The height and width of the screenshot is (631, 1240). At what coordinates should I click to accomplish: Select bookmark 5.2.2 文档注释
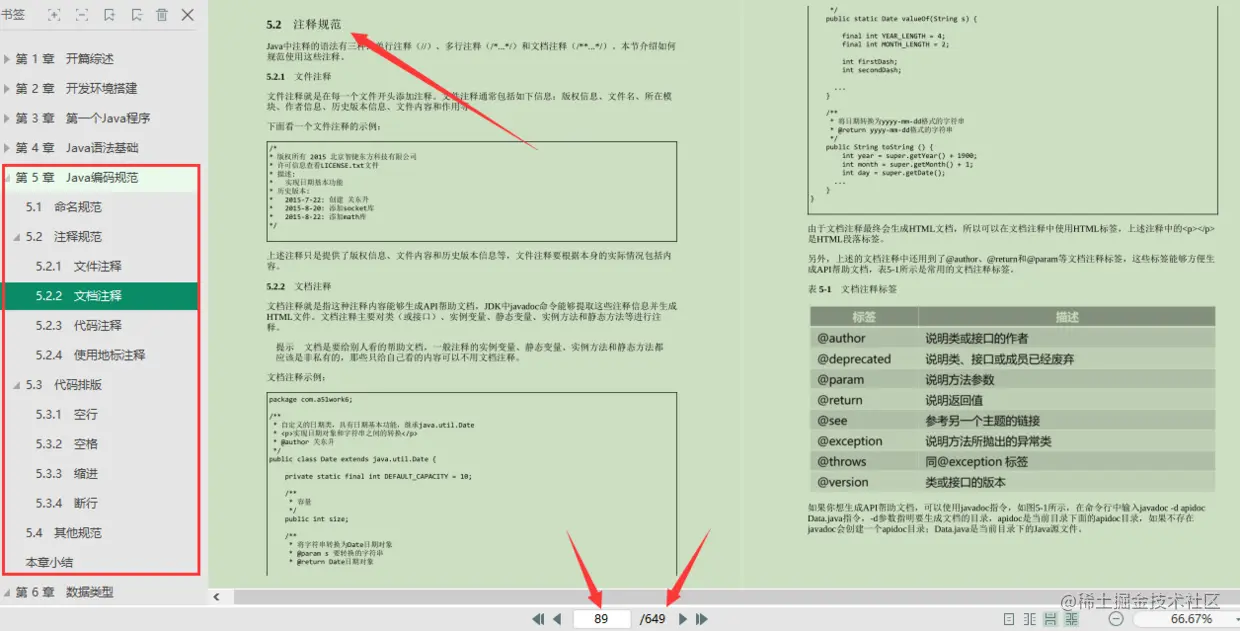[79, 296]
